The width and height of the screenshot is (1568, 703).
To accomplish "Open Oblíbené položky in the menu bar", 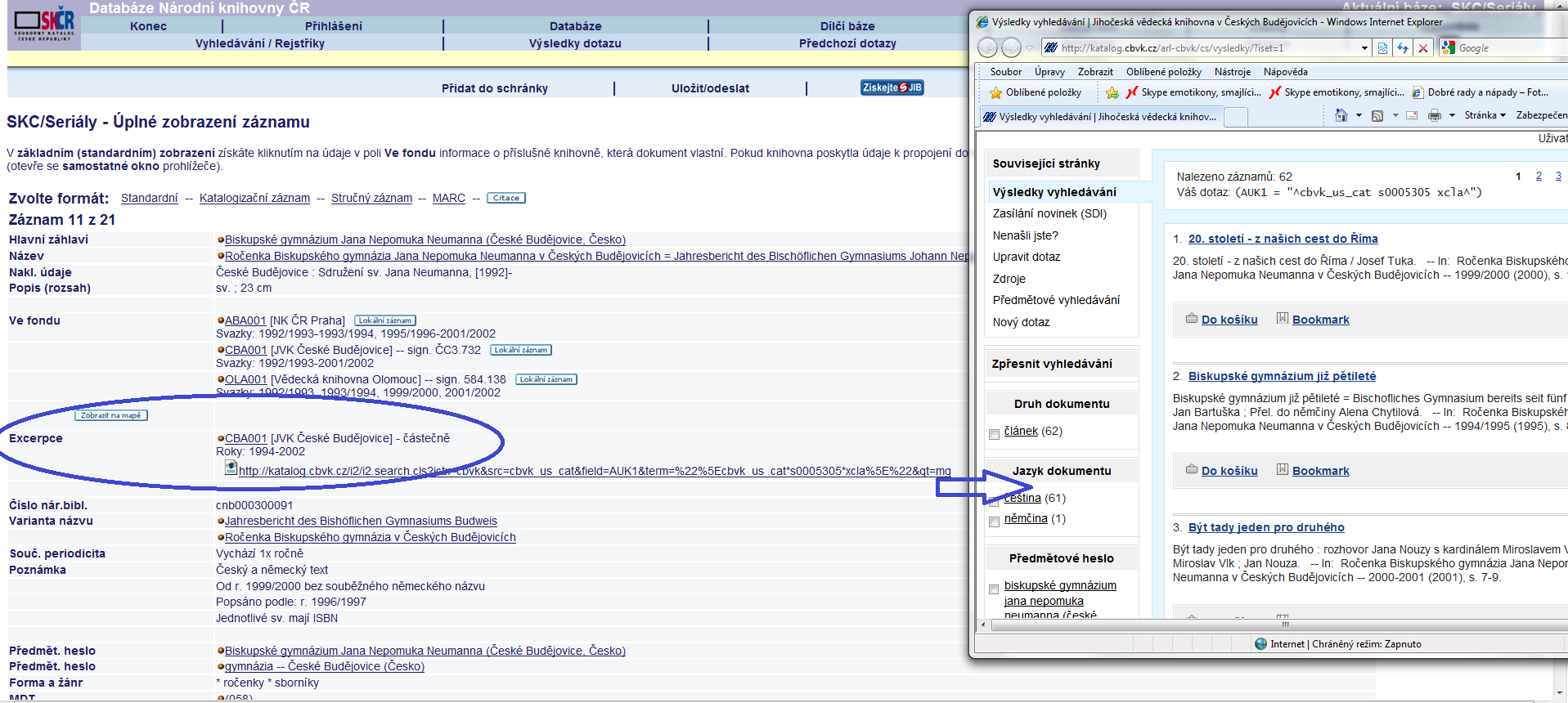I will [x=1163, y=72].
